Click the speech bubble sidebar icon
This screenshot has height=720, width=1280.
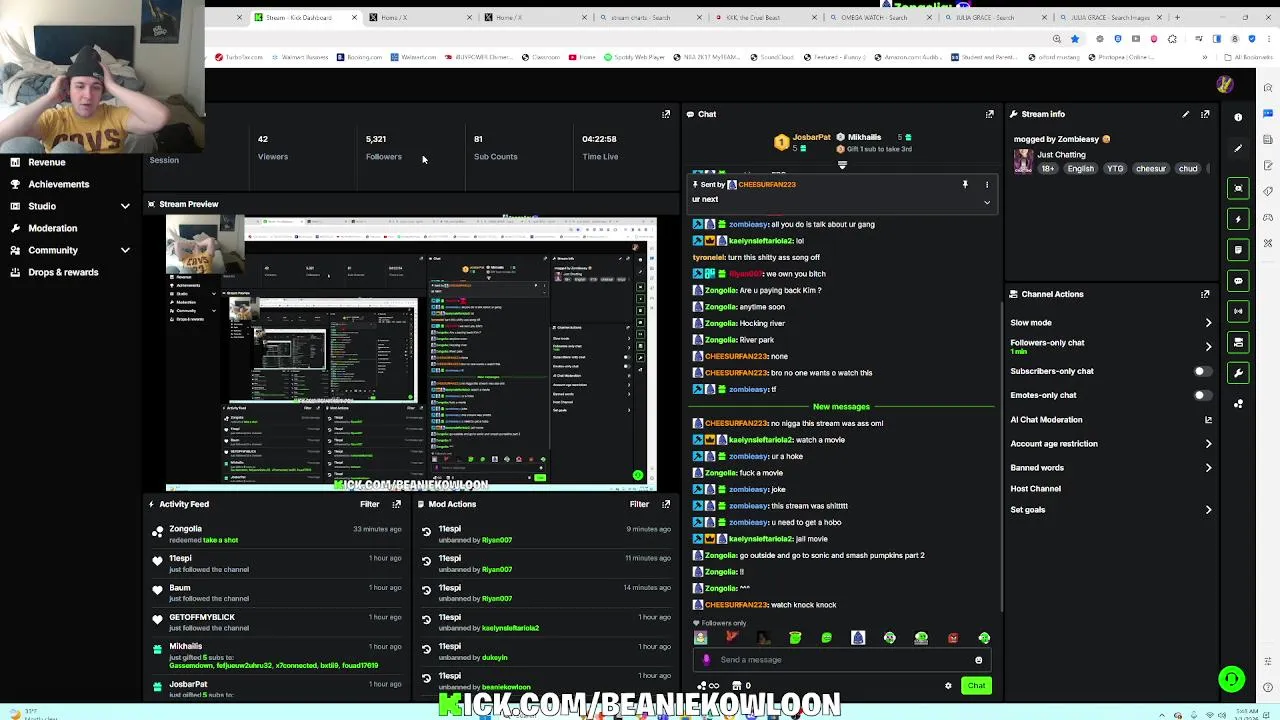[x=1238, y=281]
